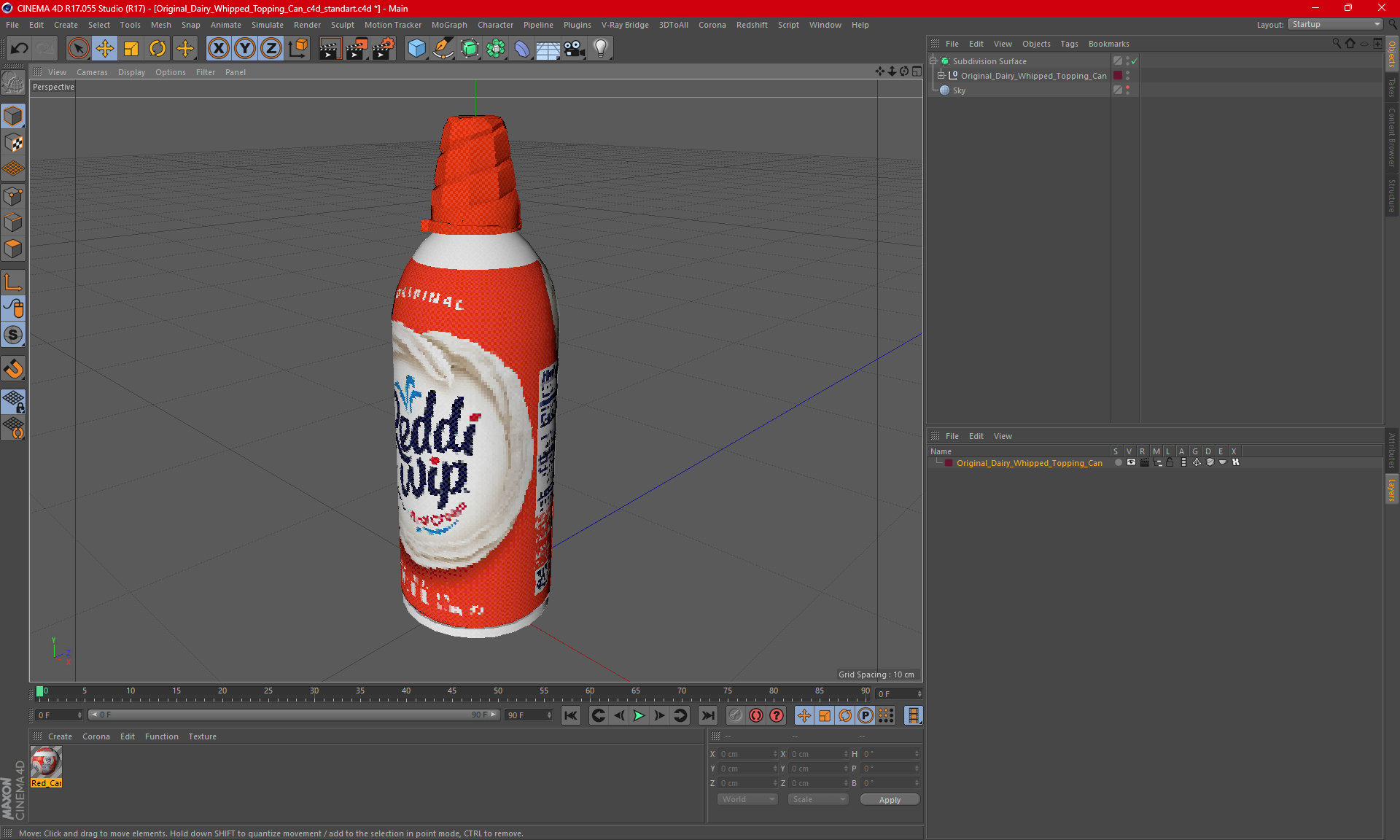Toggle Z axis lock
This screenshot has height=840, width=1400.
click(271, 49)
